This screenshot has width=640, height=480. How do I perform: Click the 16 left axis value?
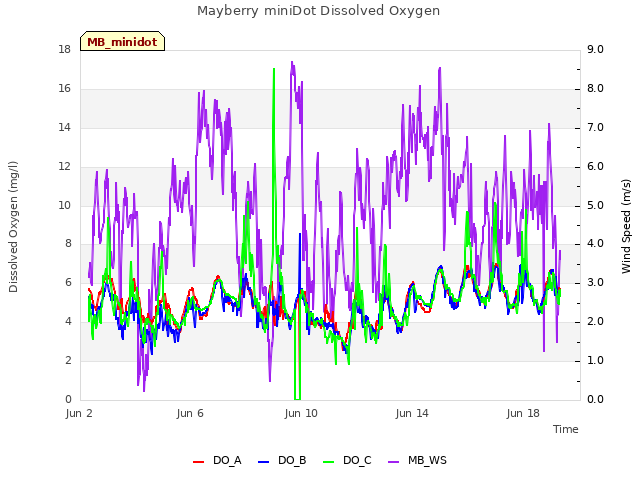click(x=64, y=89)
